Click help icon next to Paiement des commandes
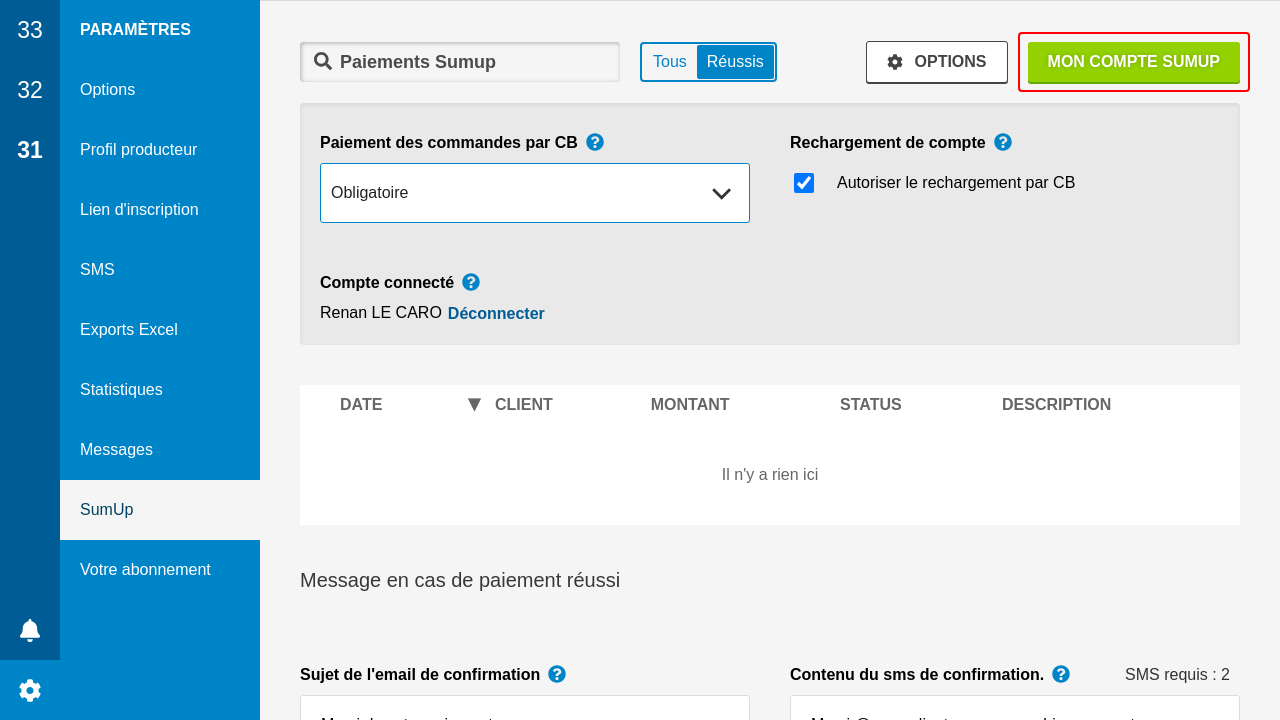This screenshot has width=1280, height=720. click(x=595, y=142)
